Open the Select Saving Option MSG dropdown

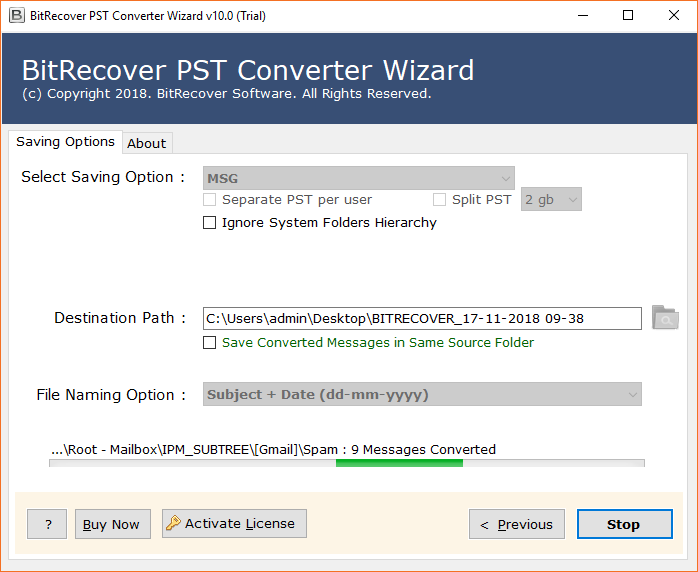point(359,178)
